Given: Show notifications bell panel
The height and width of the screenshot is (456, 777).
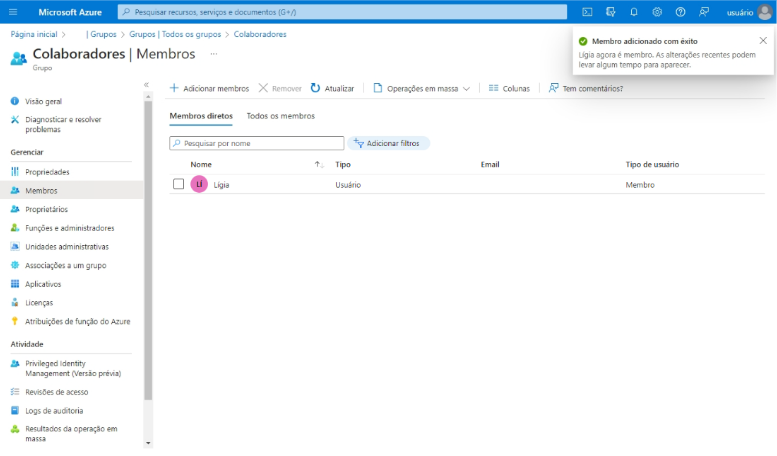Looking at the screenshot, I should coord(634,12).
